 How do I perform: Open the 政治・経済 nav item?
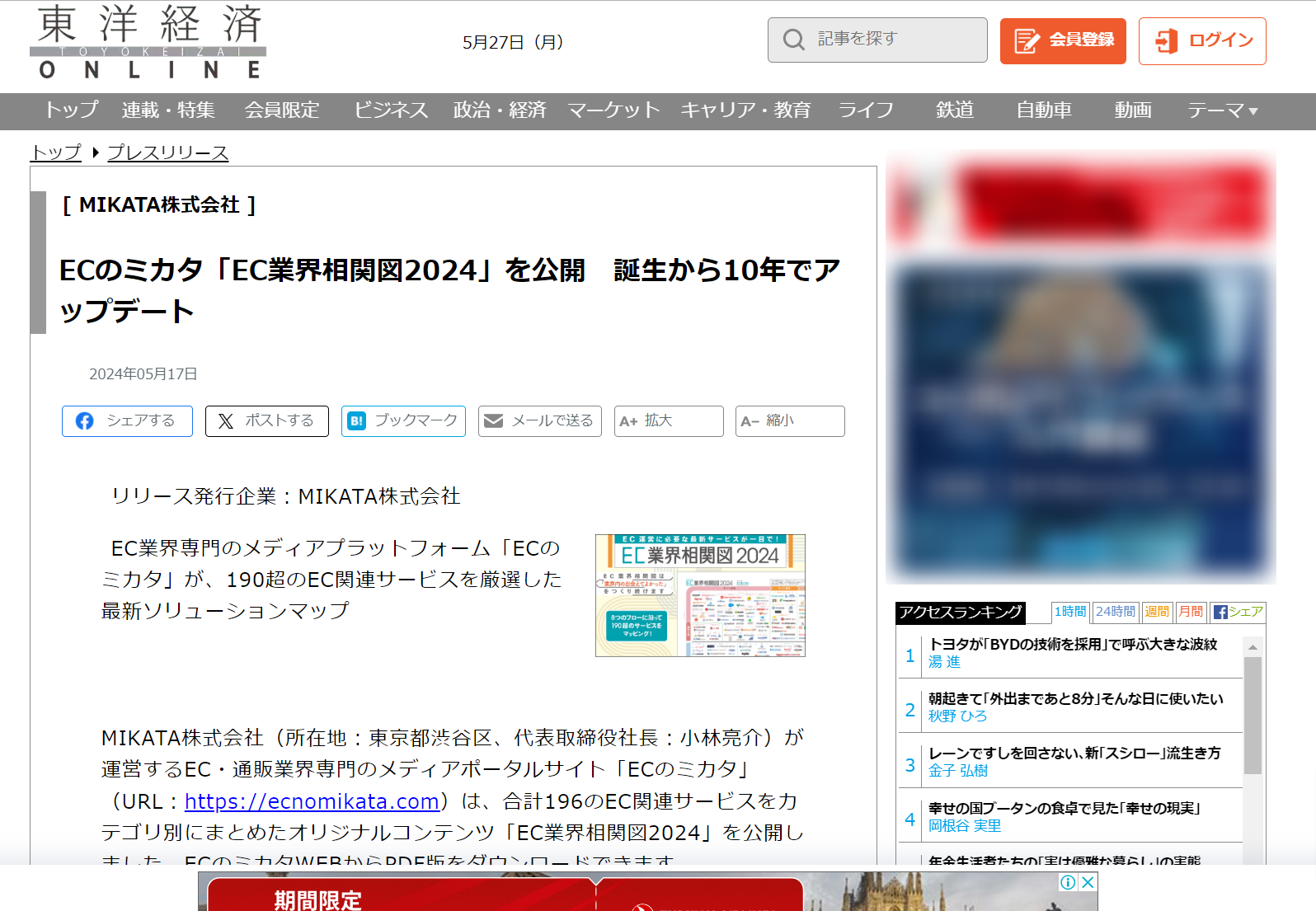point(500,110)
